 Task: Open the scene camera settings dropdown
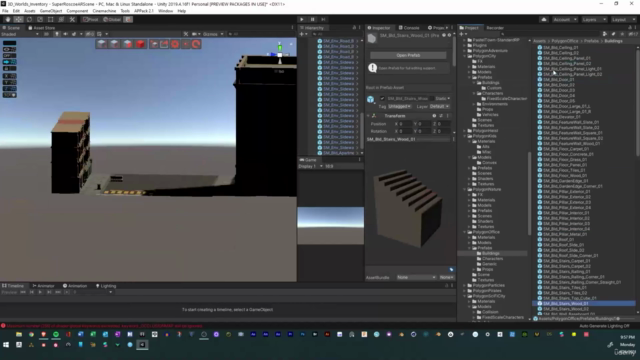(196, 34)
